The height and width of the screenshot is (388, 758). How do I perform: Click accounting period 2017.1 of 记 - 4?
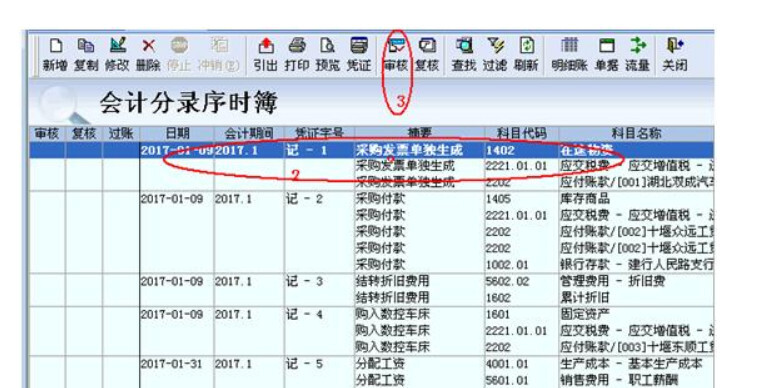[233, 315]
